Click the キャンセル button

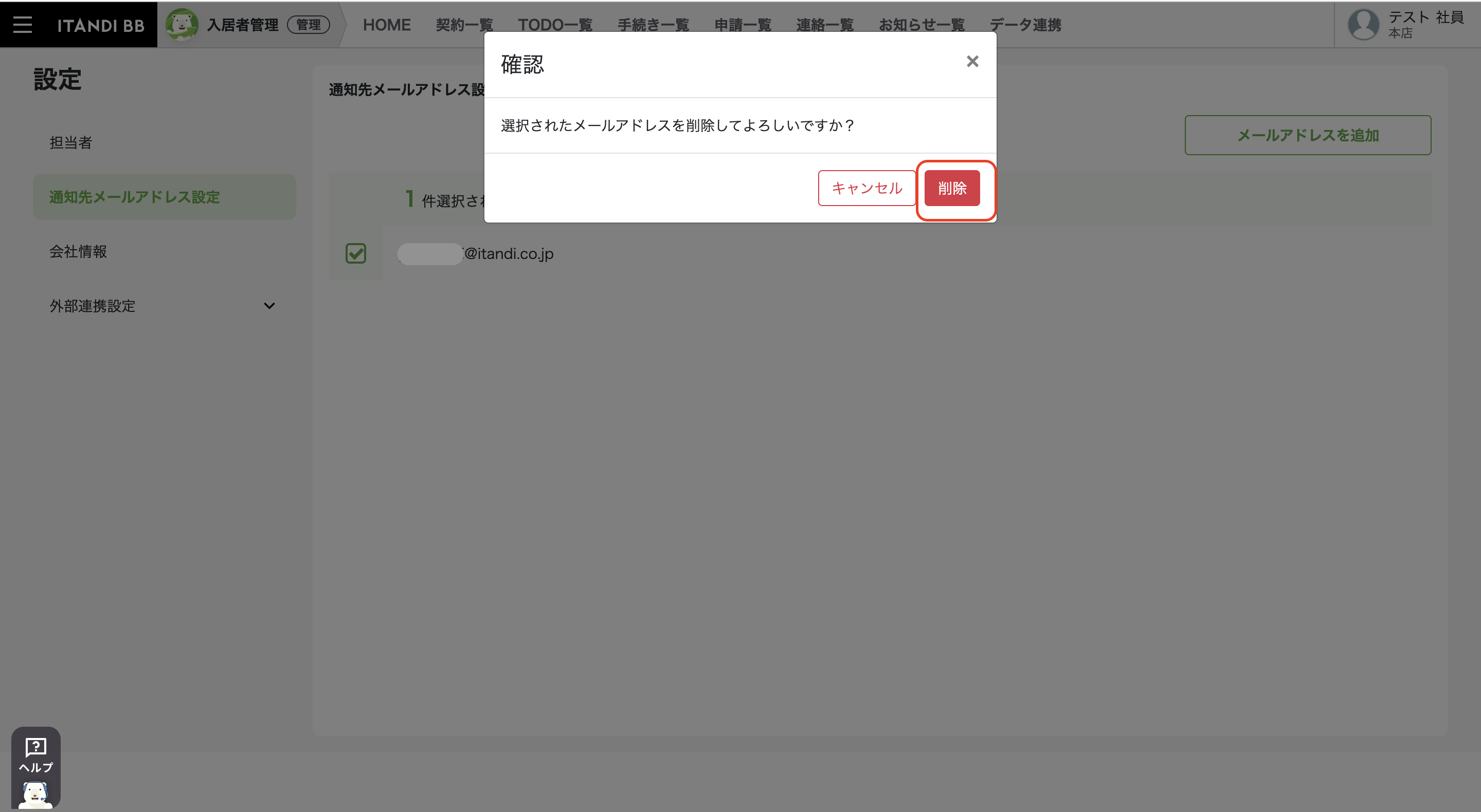tap(866, 188)
